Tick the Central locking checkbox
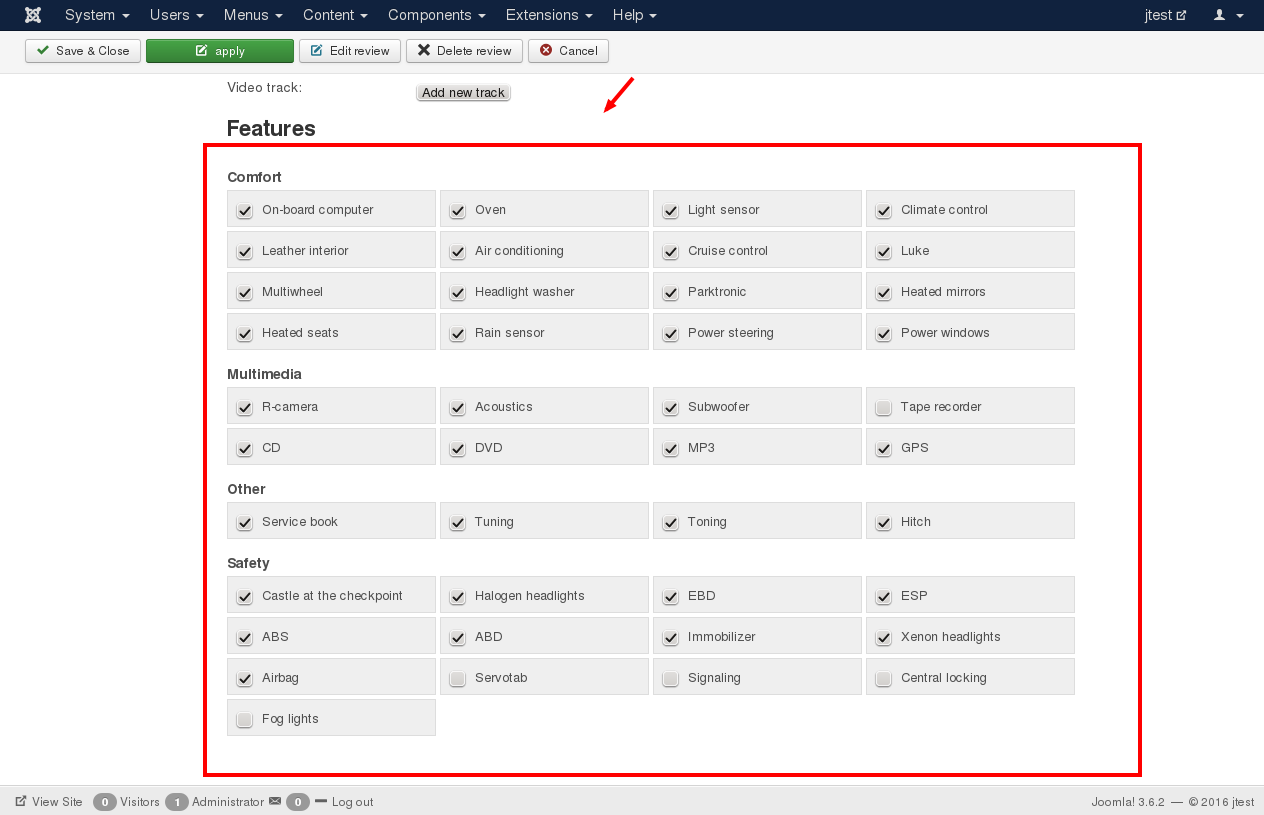The height and width of the screenshot is (815, 1264). pos(883,679)
